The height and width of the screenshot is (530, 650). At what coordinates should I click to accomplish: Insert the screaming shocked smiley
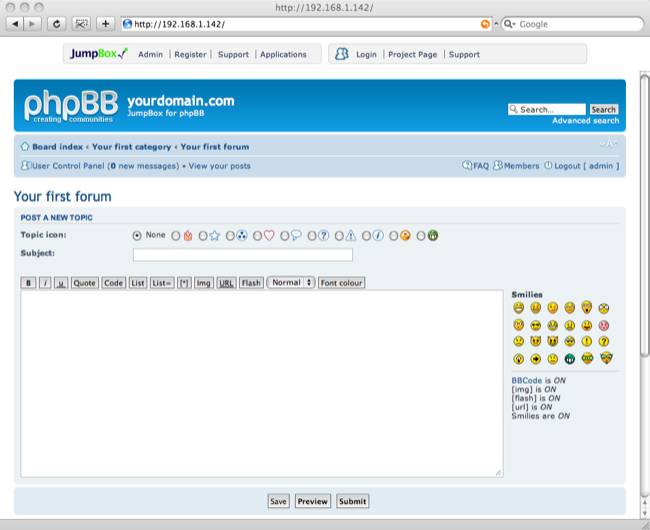(x=587, y=307)
